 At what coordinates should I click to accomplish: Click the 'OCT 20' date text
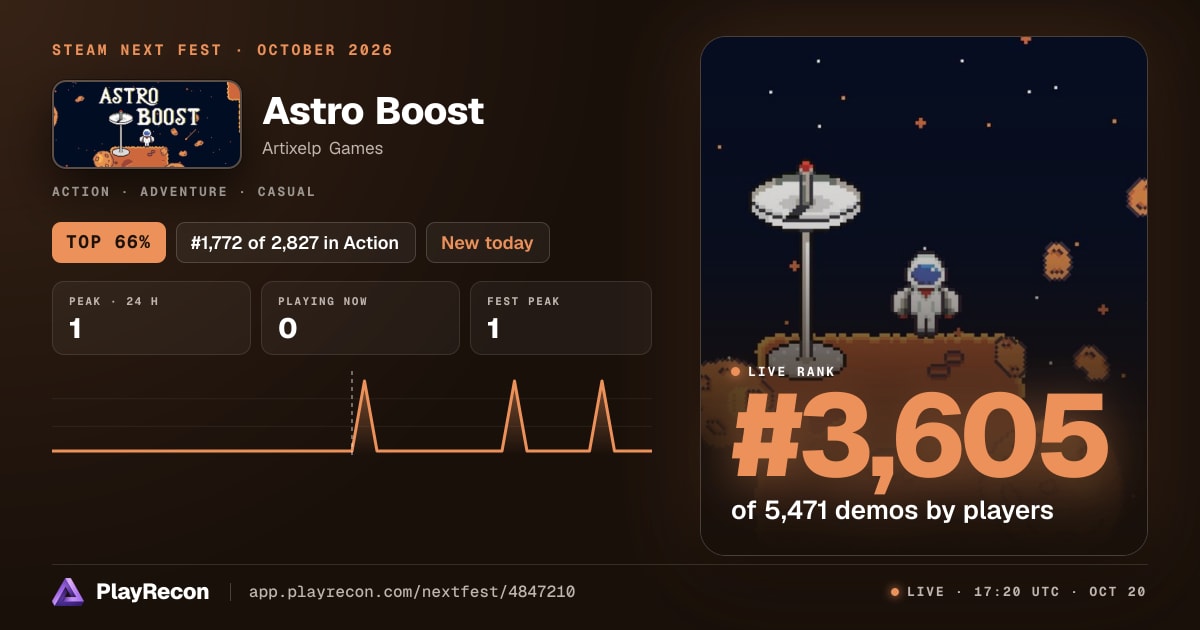(1117, 592)
